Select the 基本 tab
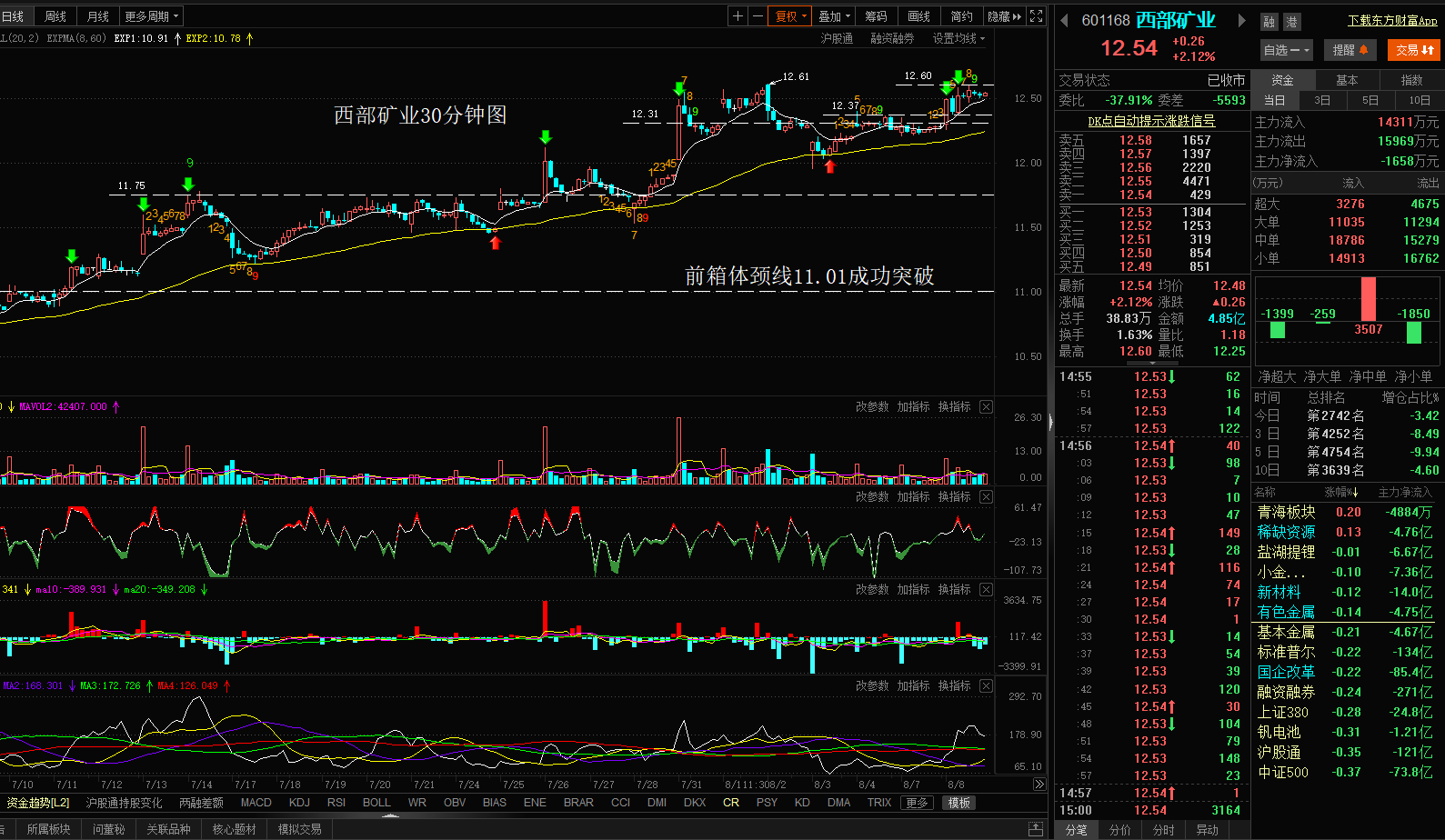The width and height of the screenshot is (1445, 840). point(1347,80)
